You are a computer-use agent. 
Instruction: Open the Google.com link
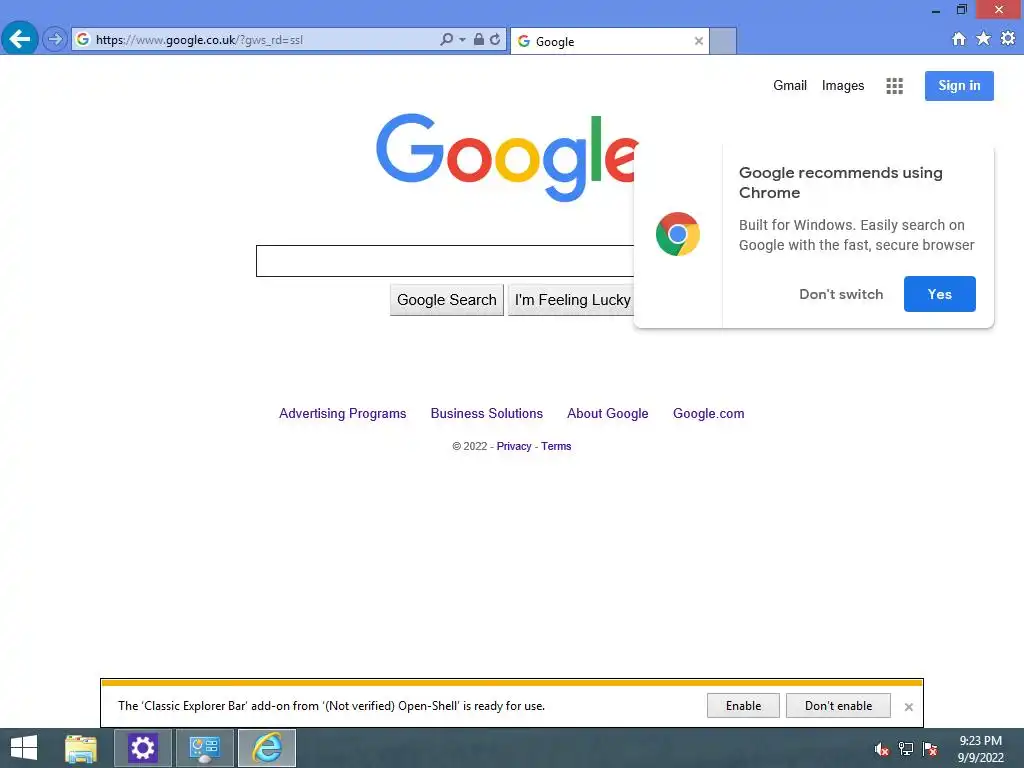(709, 413)
